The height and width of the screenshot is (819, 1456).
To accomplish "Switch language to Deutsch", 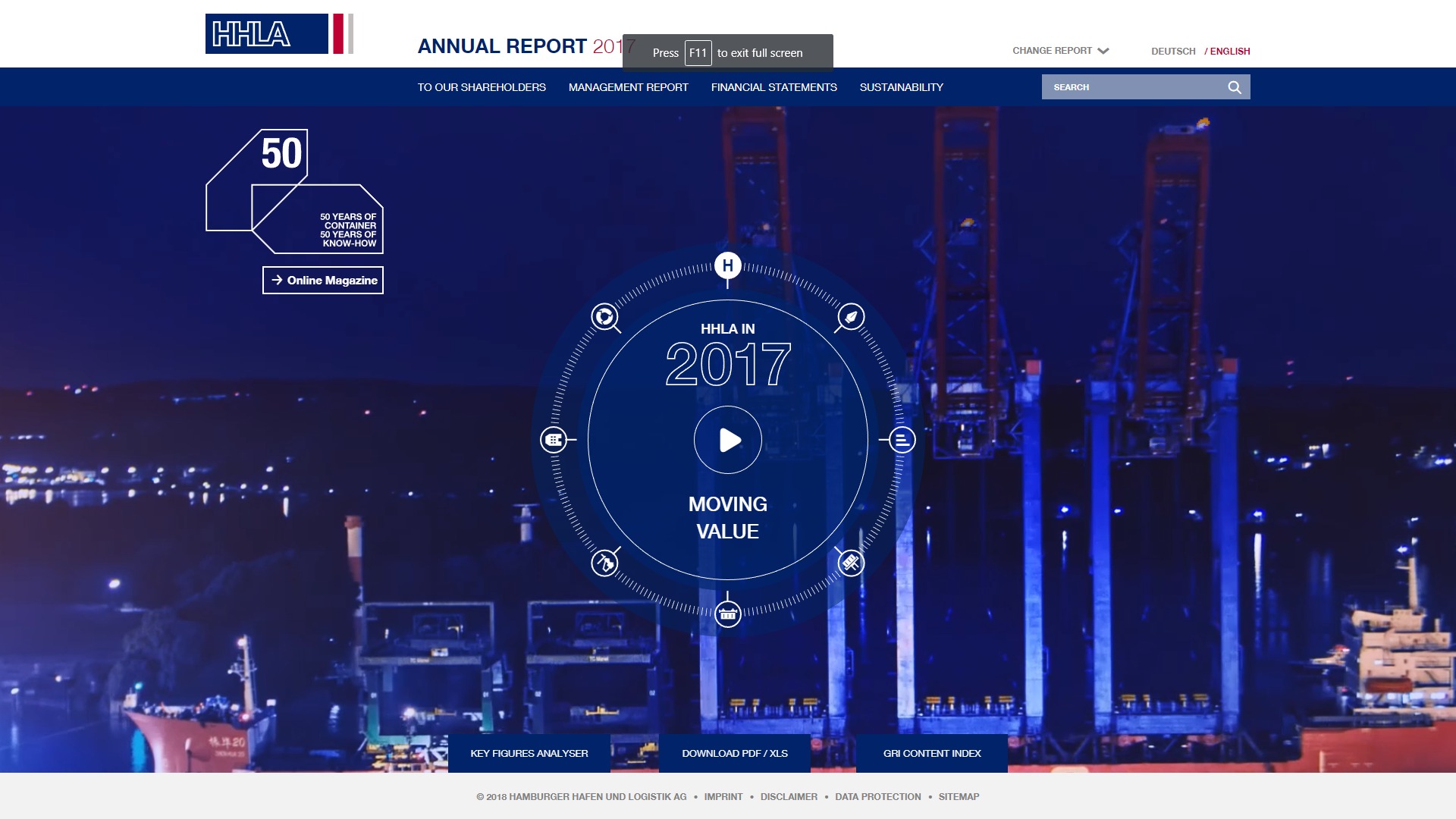I will coord(1172,52).
